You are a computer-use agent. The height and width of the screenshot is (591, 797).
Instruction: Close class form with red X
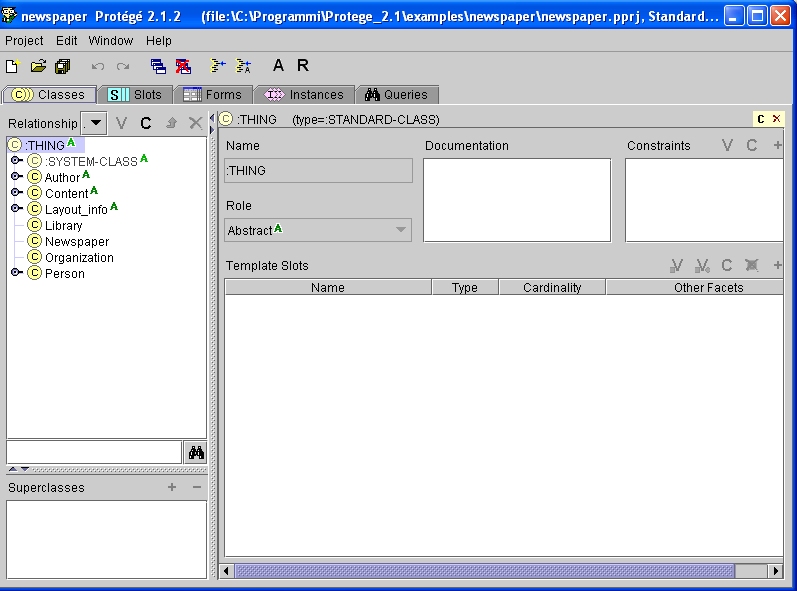point(776,119)
